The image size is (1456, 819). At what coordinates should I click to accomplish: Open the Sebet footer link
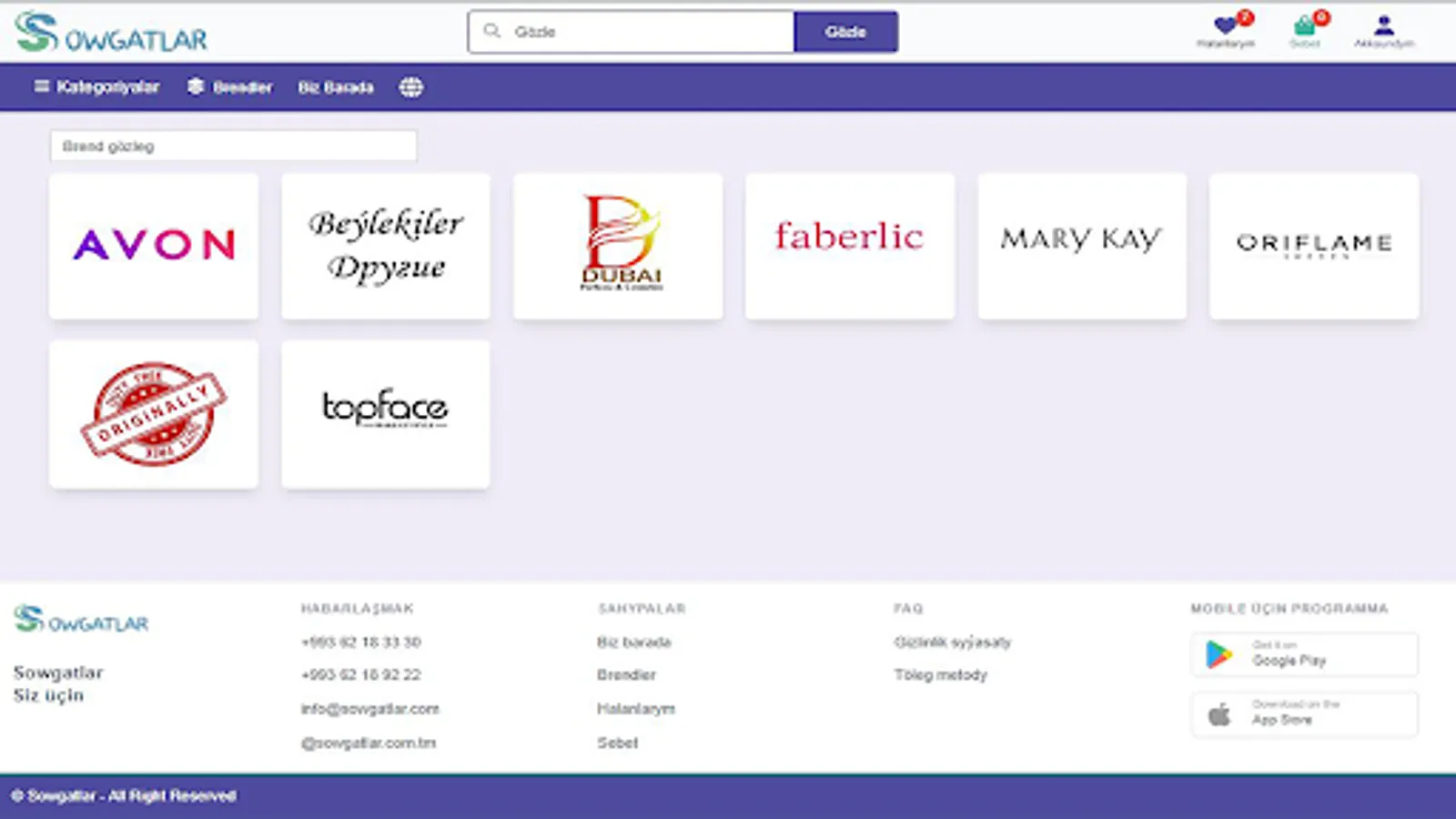tap(618, 743)
